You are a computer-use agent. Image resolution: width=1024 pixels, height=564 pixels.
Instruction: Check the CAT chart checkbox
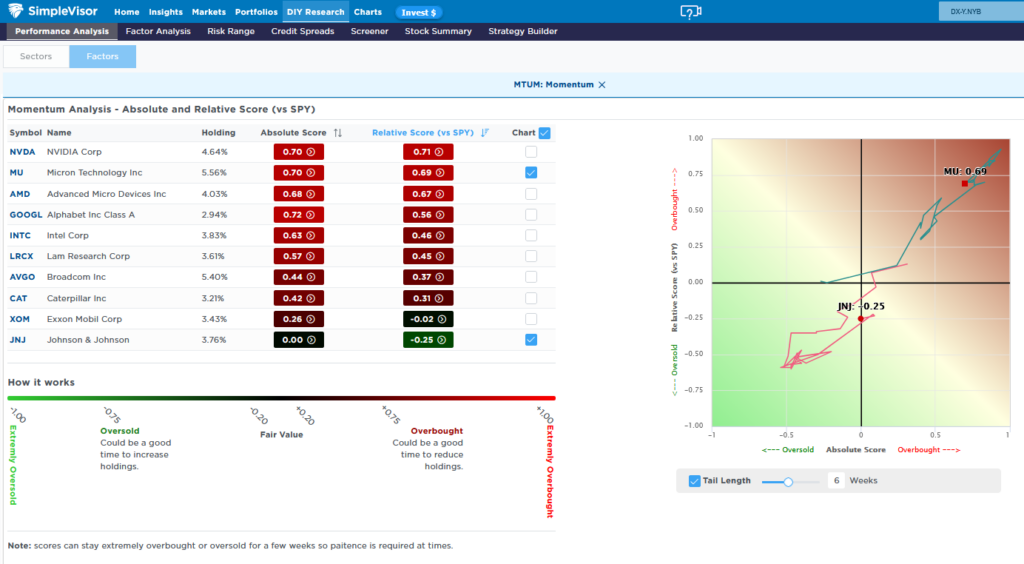(x=531, y=298)
